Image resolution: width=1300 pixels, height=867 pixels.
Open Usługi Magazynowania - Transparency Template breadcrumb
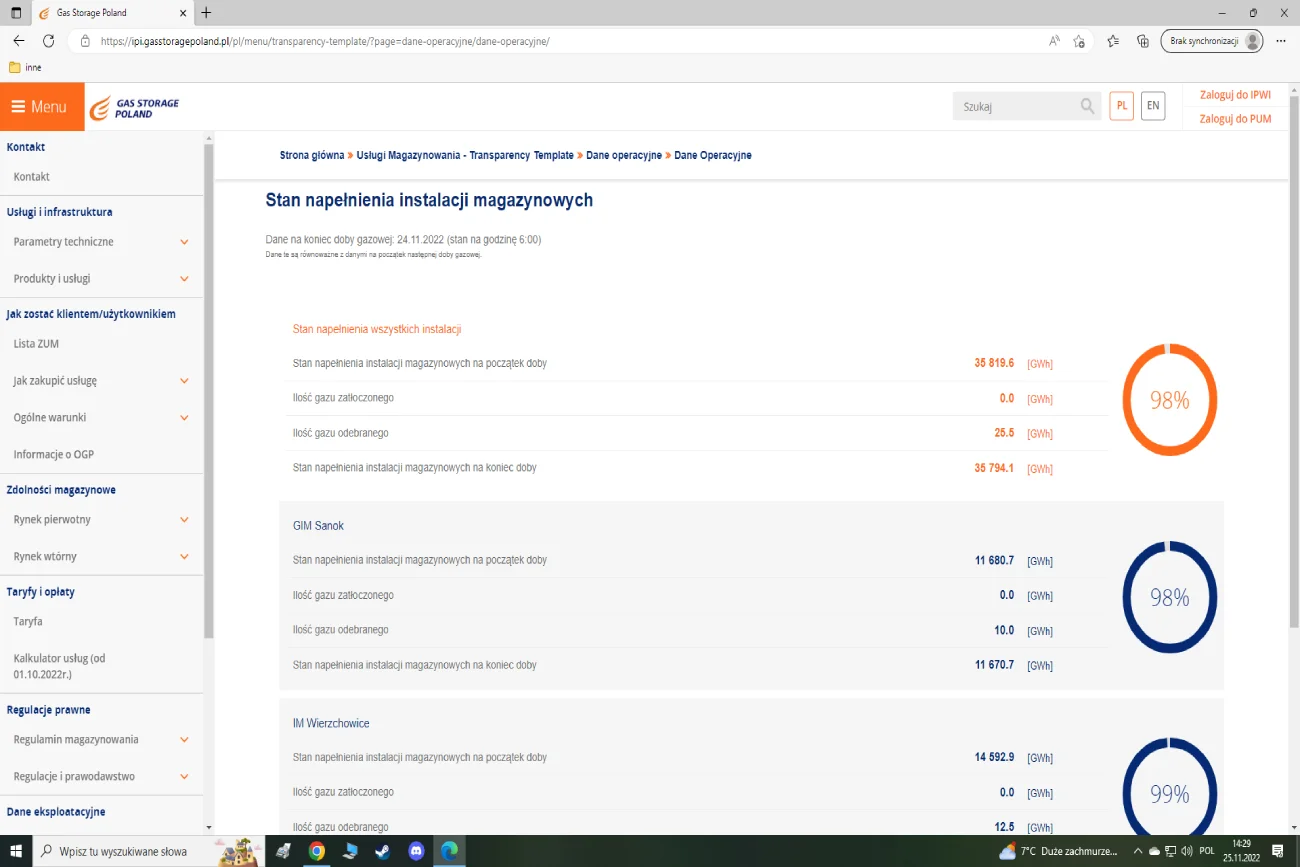click(465, 156)
